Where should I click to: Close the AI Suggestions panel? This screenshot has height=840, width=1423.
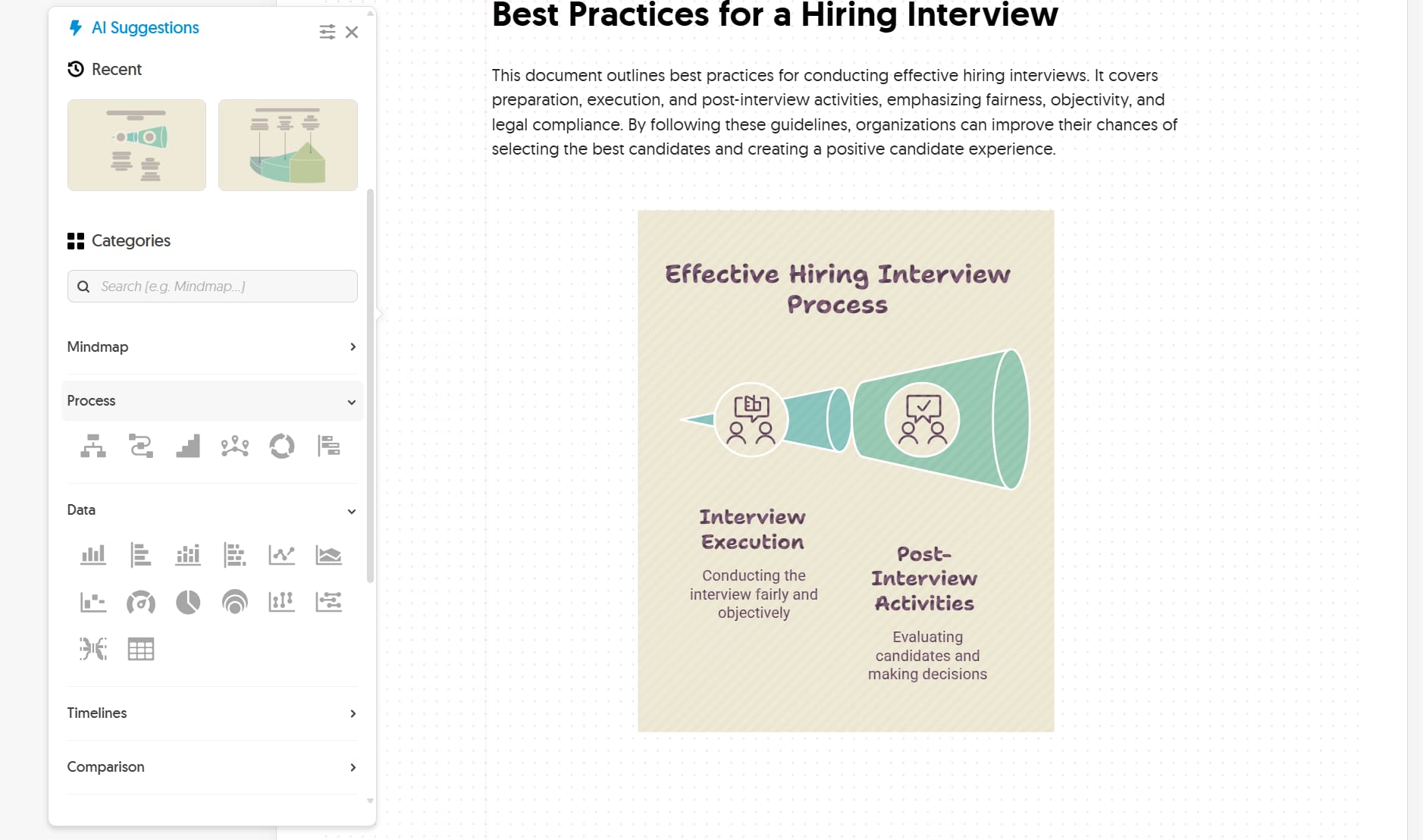tap(352, 32)
